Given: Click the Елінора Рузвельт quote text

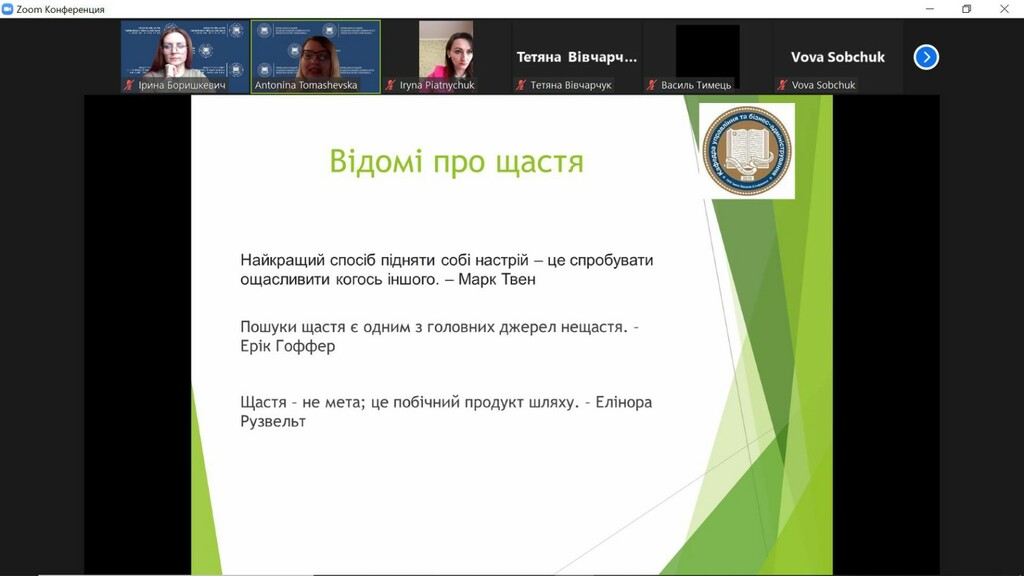Looking at the screenshot, I should 446,411.
